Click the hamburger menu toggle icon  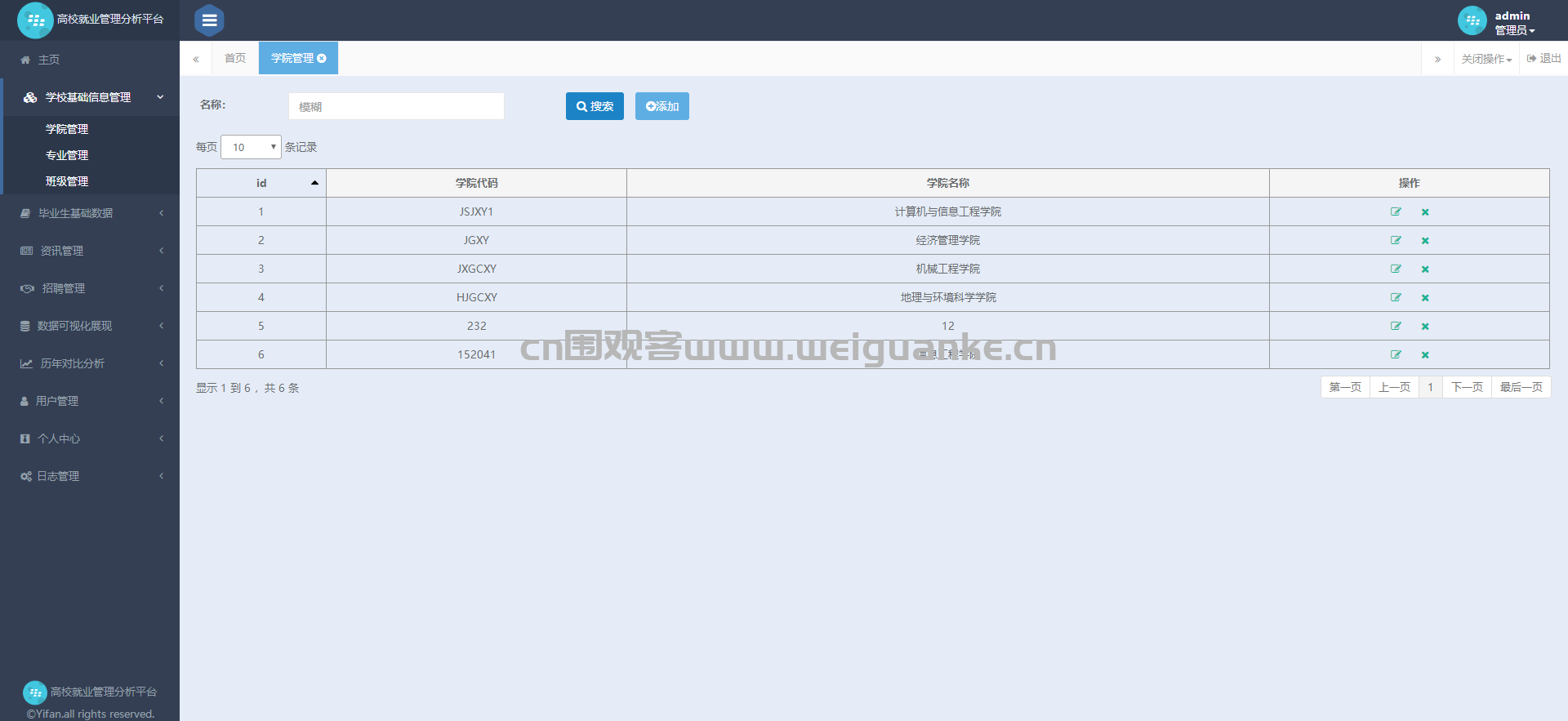(209, 20)
